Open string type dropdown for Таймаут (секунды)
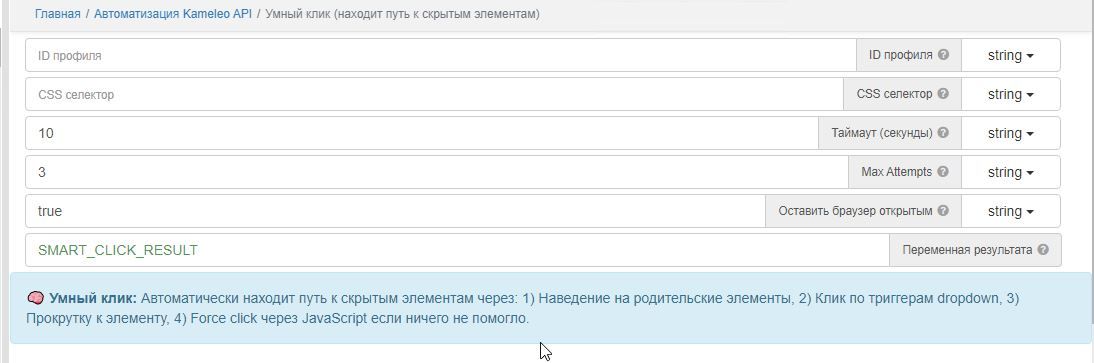1094x363 pixels. [1010, 133]
